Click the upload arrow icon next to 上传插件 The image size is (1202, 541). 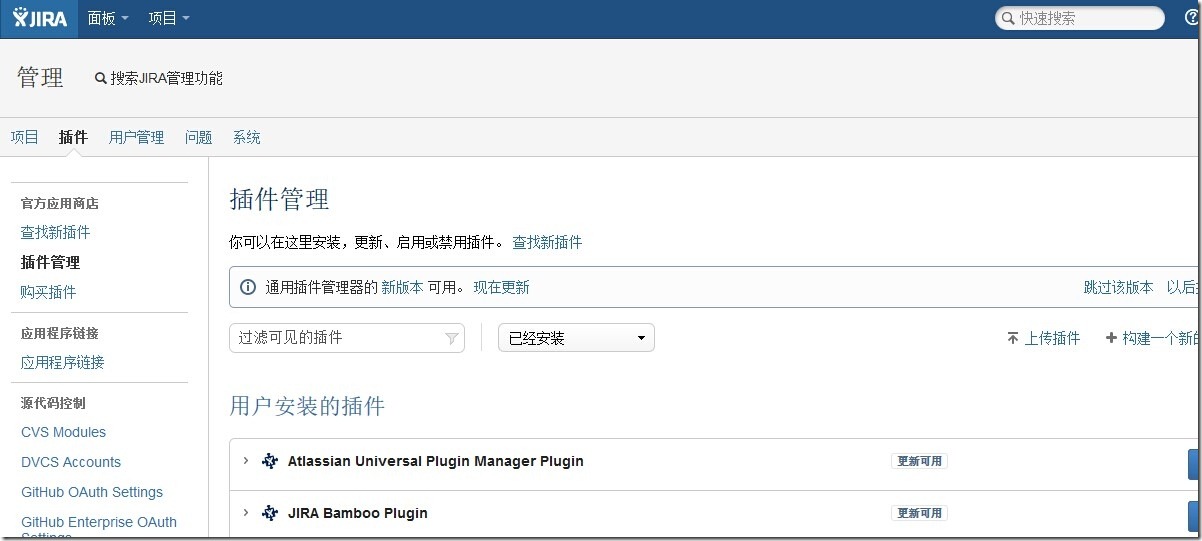[x=1013, y=339]
